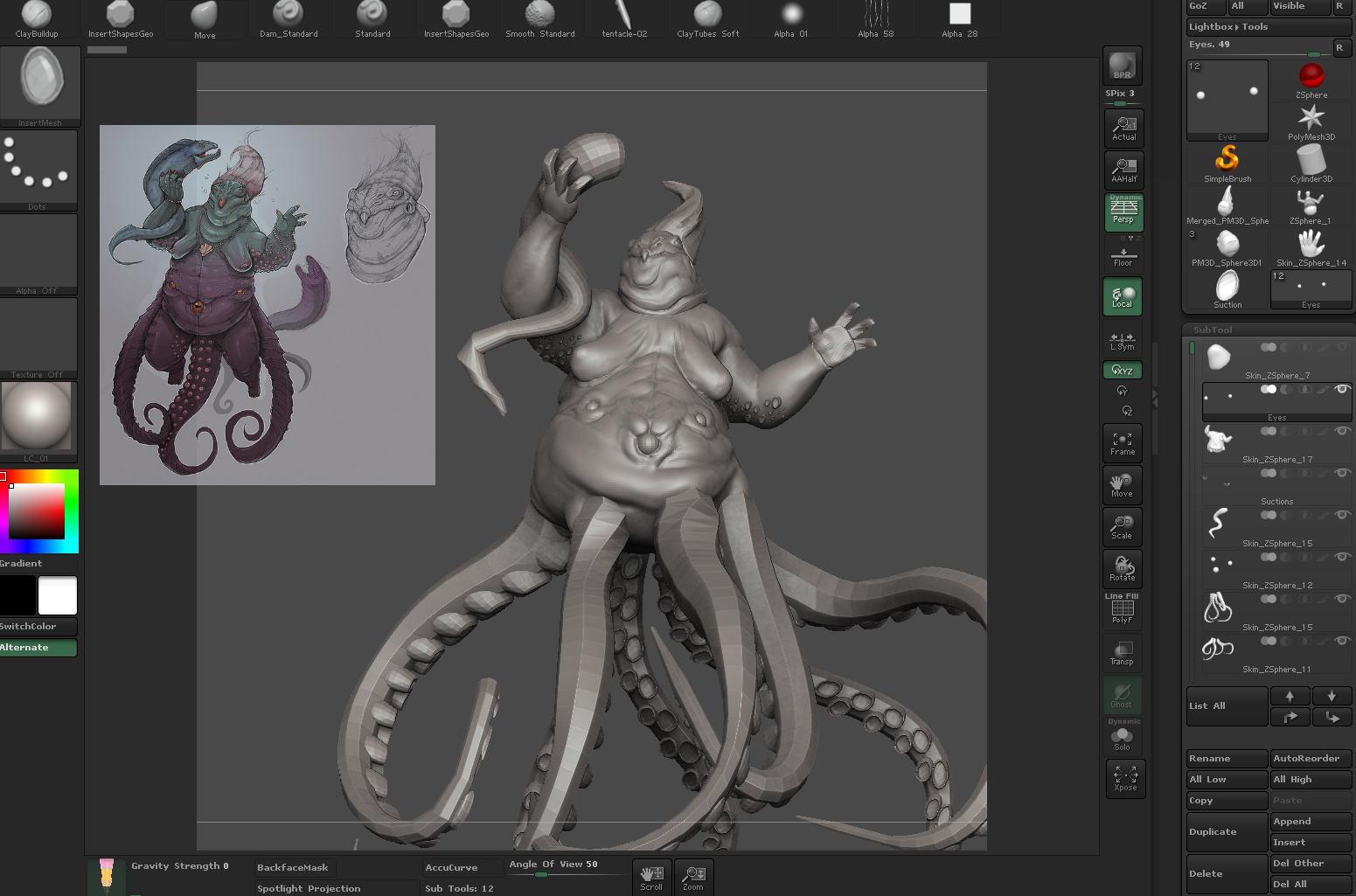This screenshot has width=1356, height=896.
Task: Pick Alpha 58 from the shelf
Action: click(x=876, y=19)
